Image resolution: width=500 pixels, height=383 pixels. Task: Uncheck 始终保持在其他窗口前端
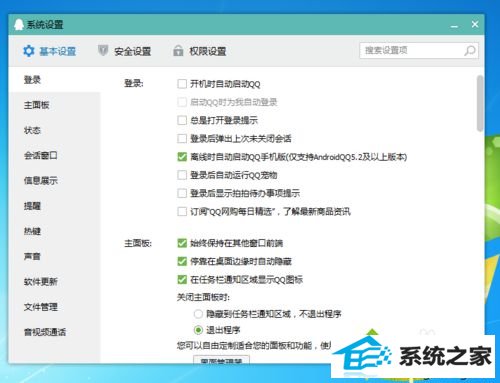coord(182,243)
